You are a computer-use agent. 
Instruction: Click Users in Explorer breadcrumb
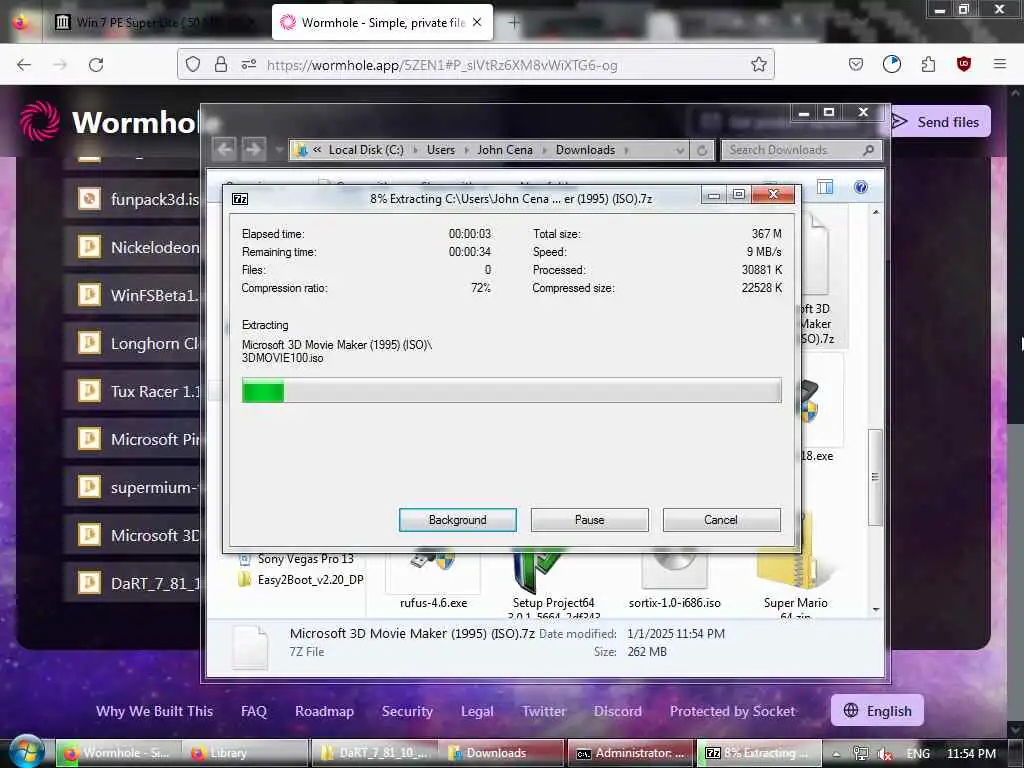[441, 150]
